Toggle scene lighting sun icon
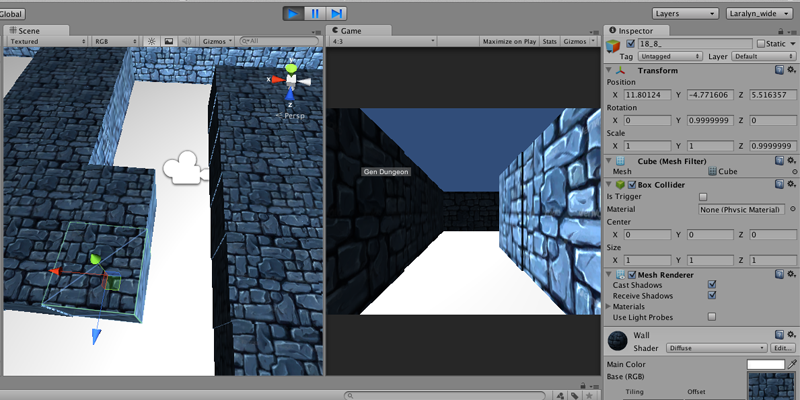 (152, 42)
